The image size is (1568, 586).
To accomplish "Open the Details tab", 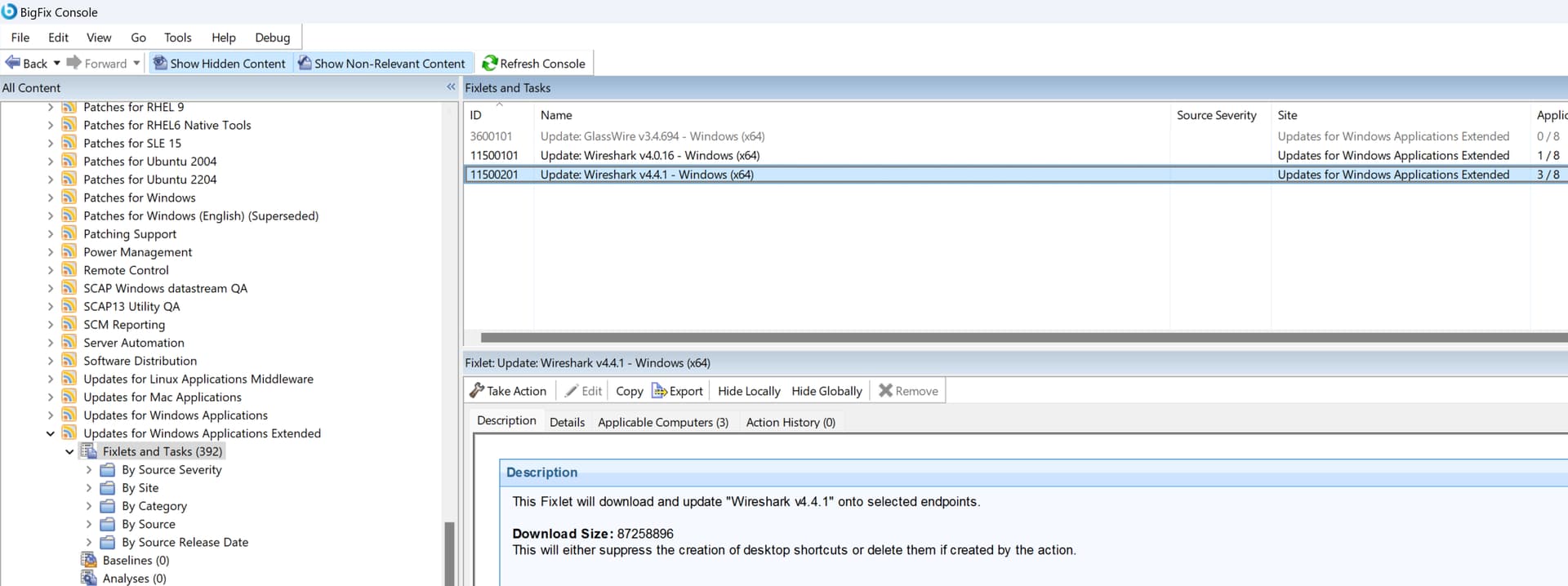I will [x=567, y=422].
